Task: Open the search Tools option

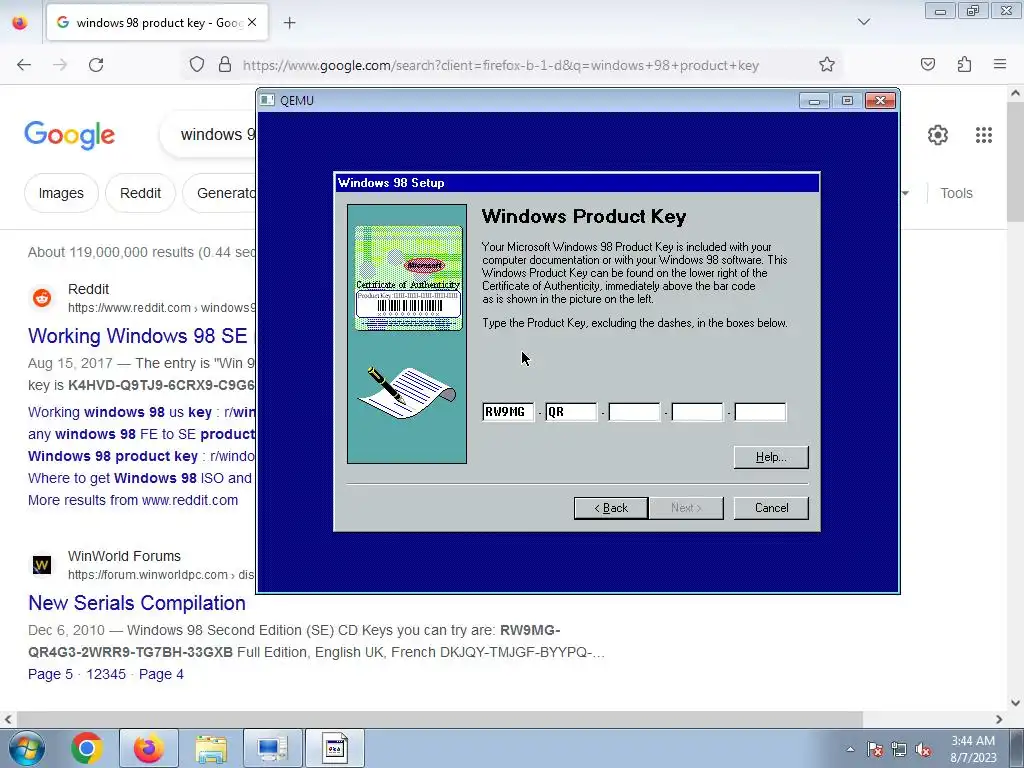Action: [x=956, y=193]
